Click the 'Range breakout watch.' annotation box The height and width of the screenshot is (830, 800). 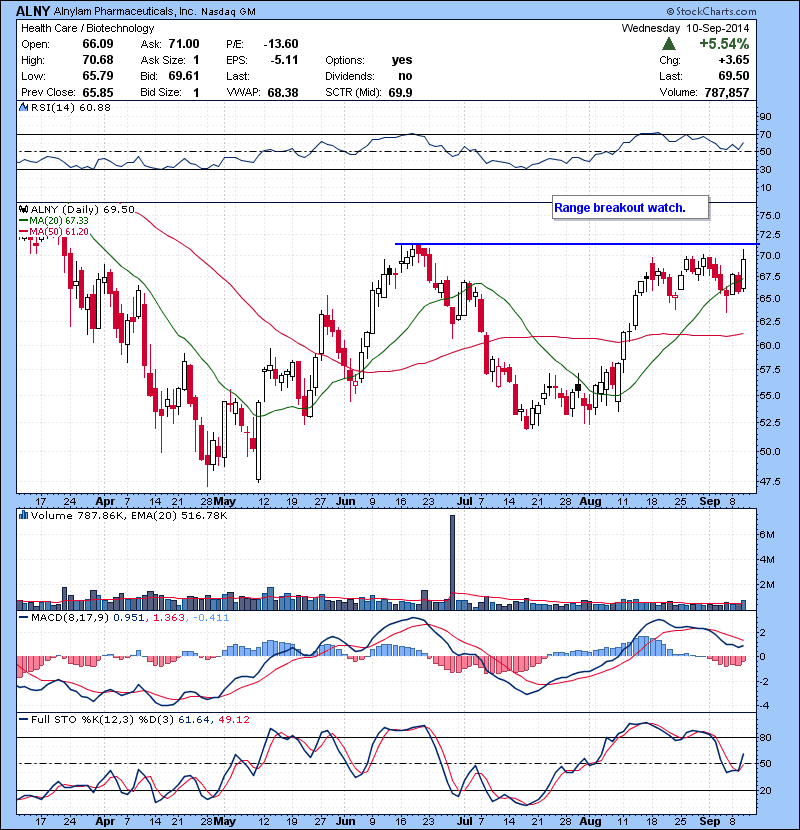tap(630, 208)
